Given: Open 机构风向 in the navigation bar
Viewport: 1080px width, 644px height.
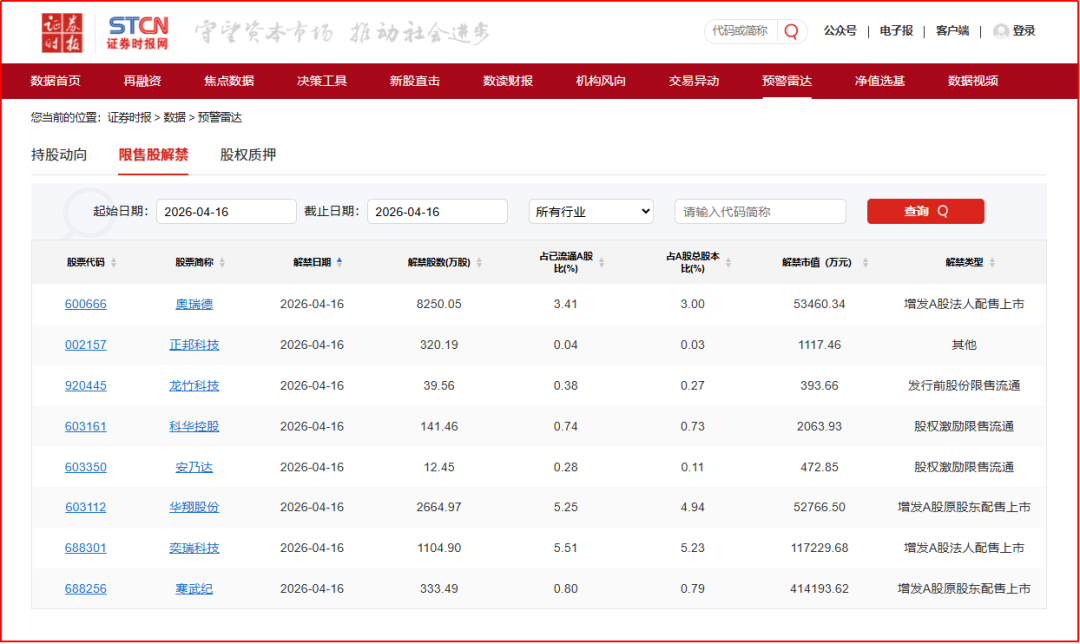Looking at the screenshot, I should pos(601,81).
